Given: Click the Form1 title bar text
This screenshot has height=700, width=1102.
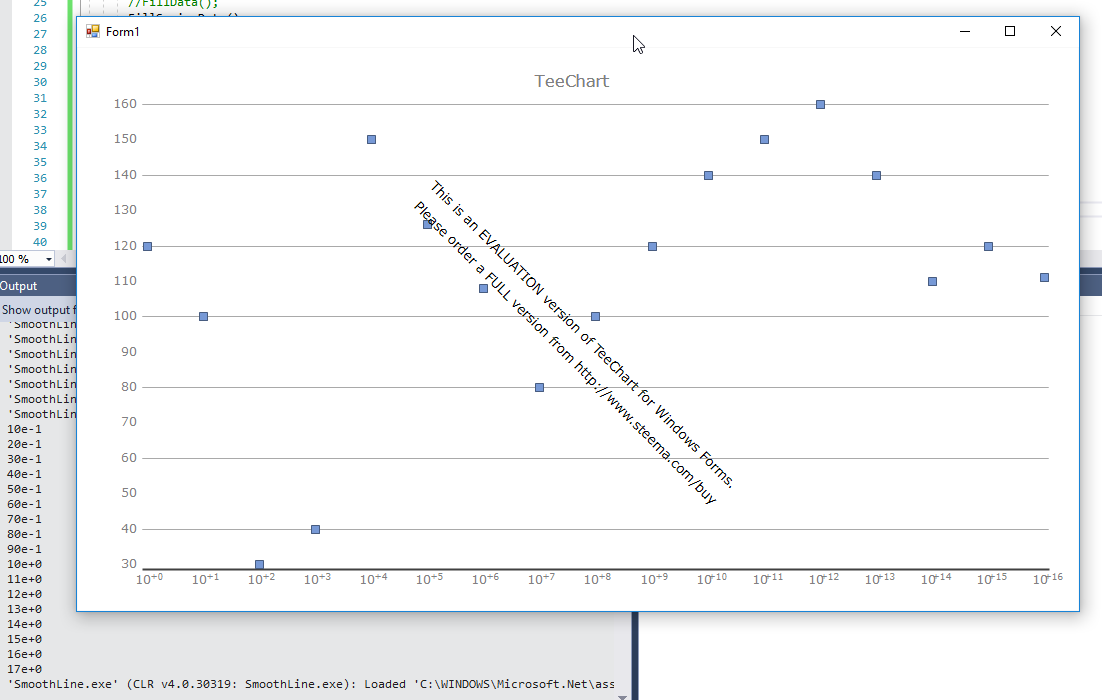Looking at the screenshot, I should click(x=123, y=32).
